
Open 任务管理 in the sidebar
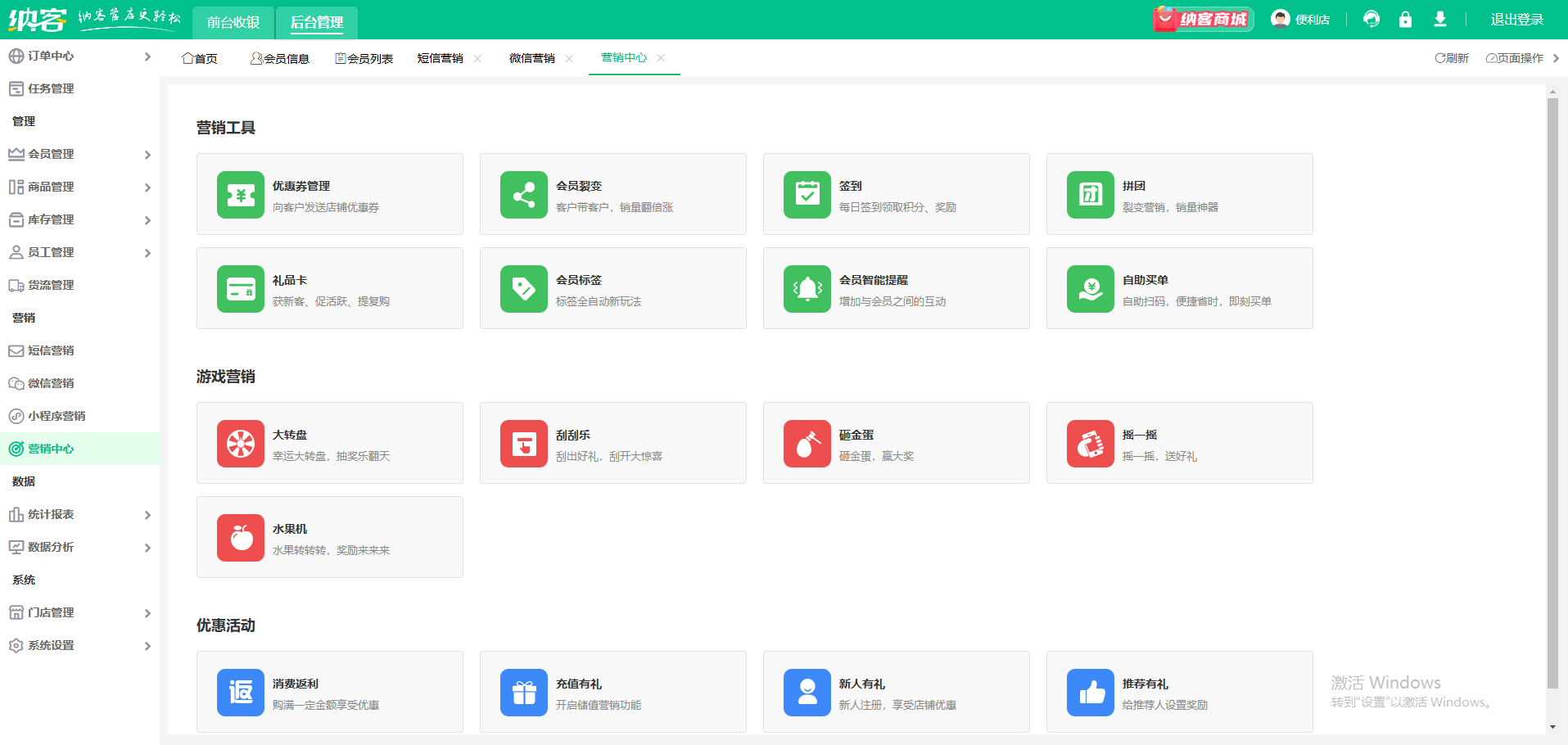(x=79, y=88)
